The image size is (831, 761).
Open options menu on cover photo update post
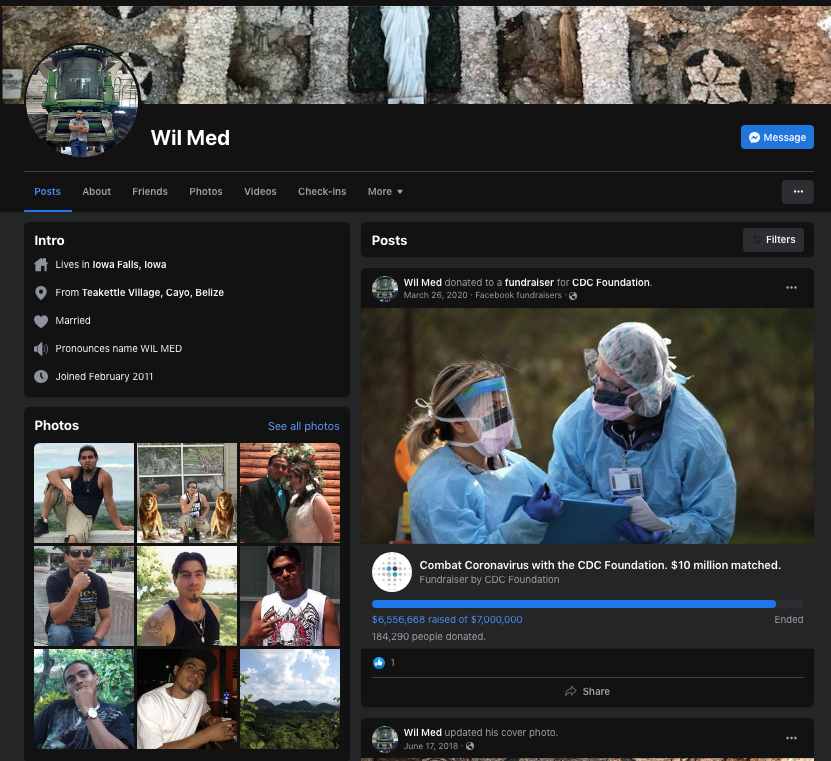pos(791,738)
